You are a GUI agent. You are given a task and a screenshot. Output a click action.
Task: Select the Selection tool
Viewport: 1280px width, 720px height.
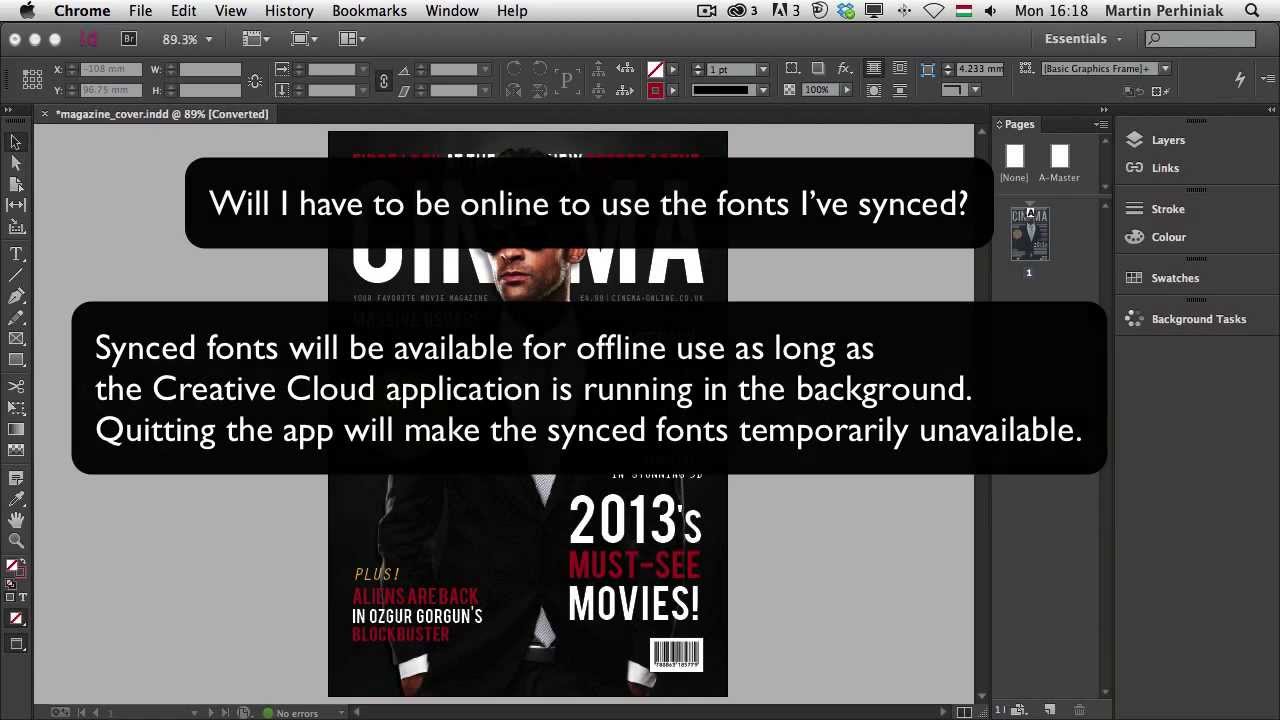(x=16, y=143)
